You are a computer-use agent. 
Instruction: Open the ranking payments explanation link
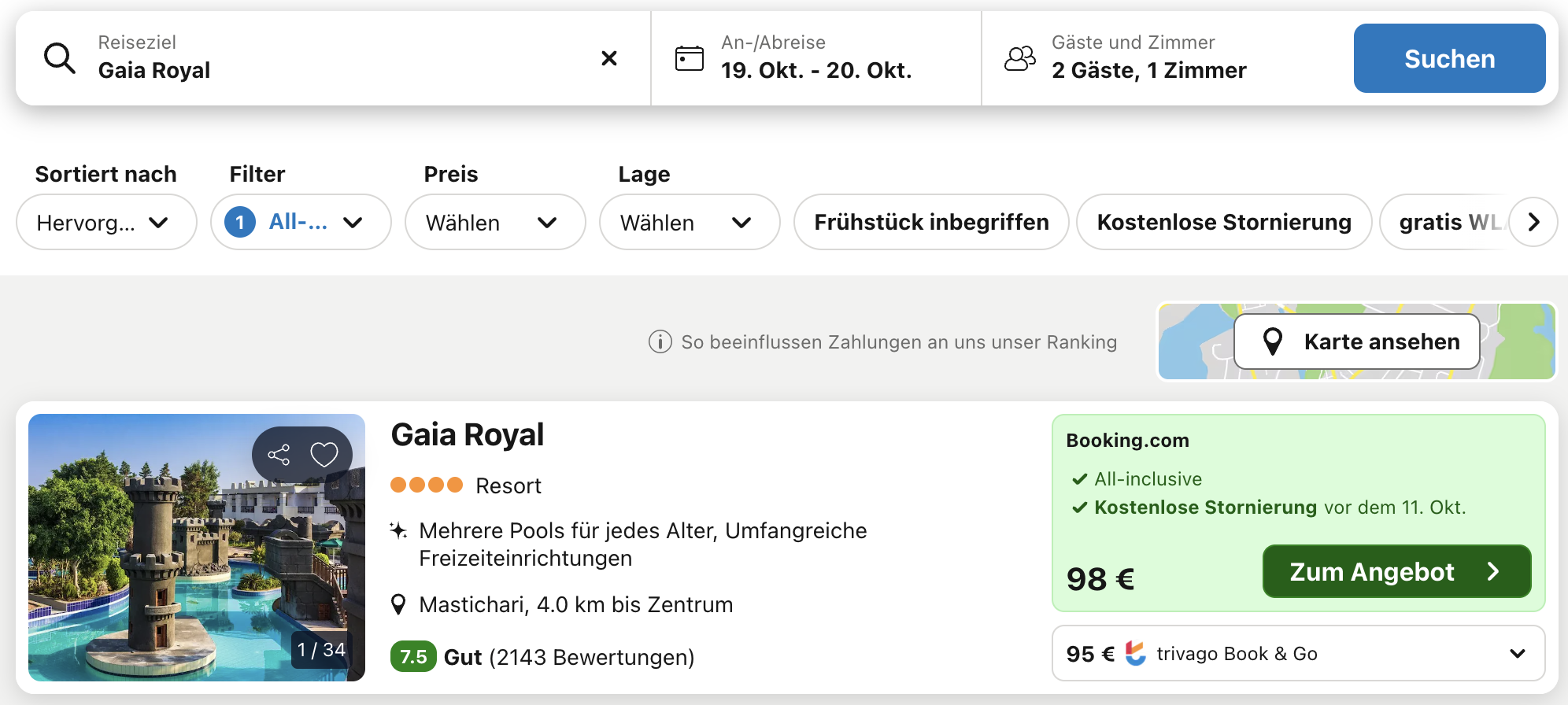coord(899,341)
